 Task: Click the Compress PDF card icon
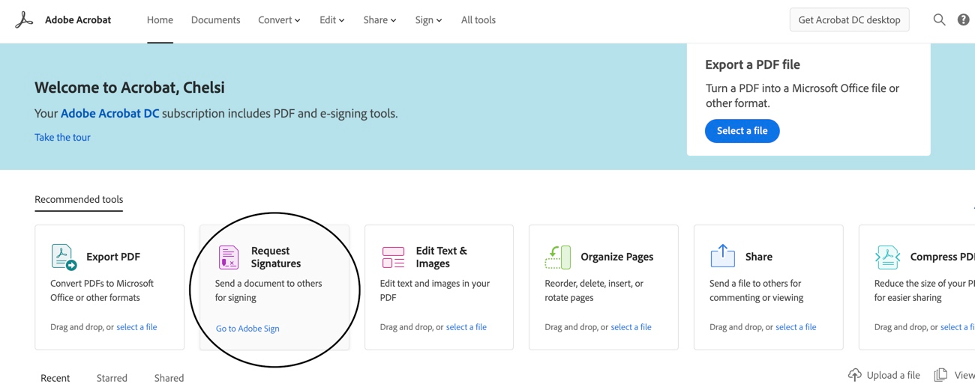point(887,257)
